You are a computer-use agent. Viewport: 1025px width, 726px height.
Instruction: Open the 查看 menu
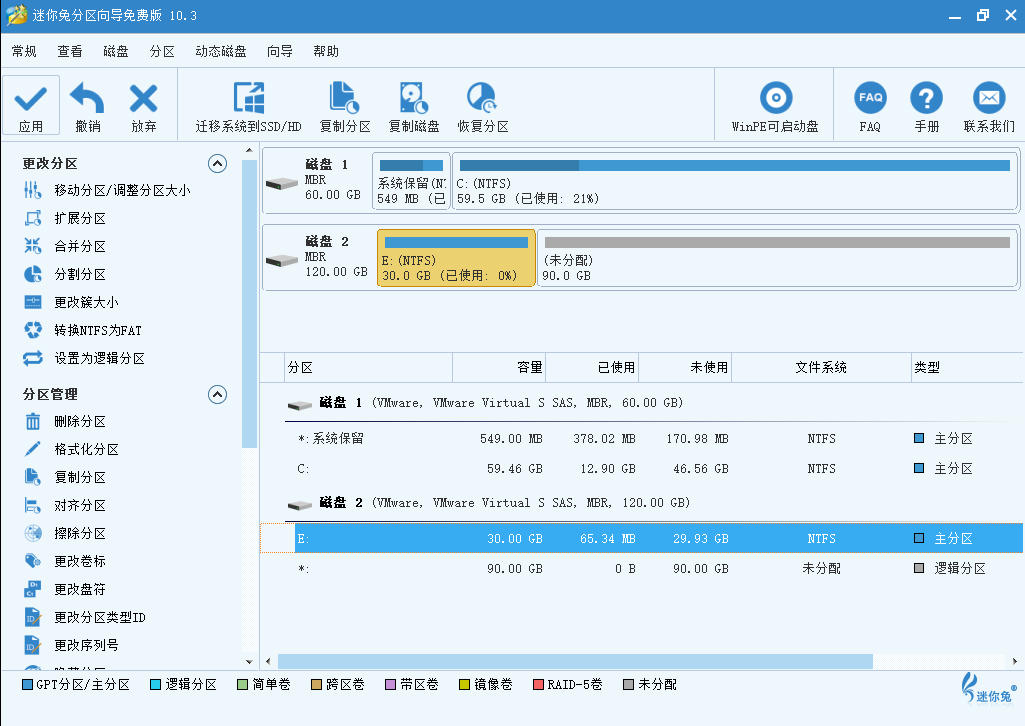(70, 52)
